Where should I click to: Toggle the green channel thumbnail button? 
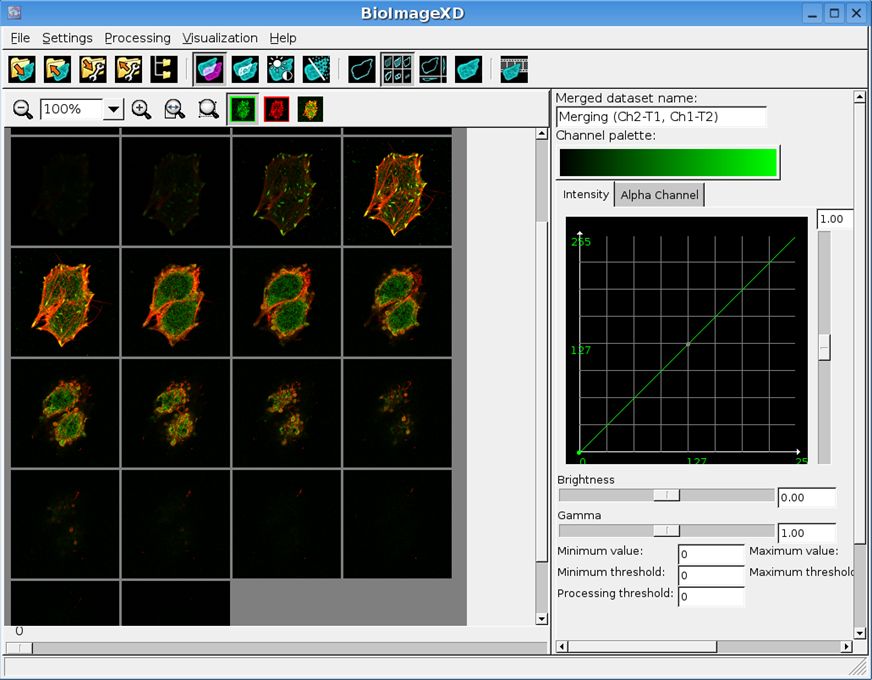[x=241, y=109]
